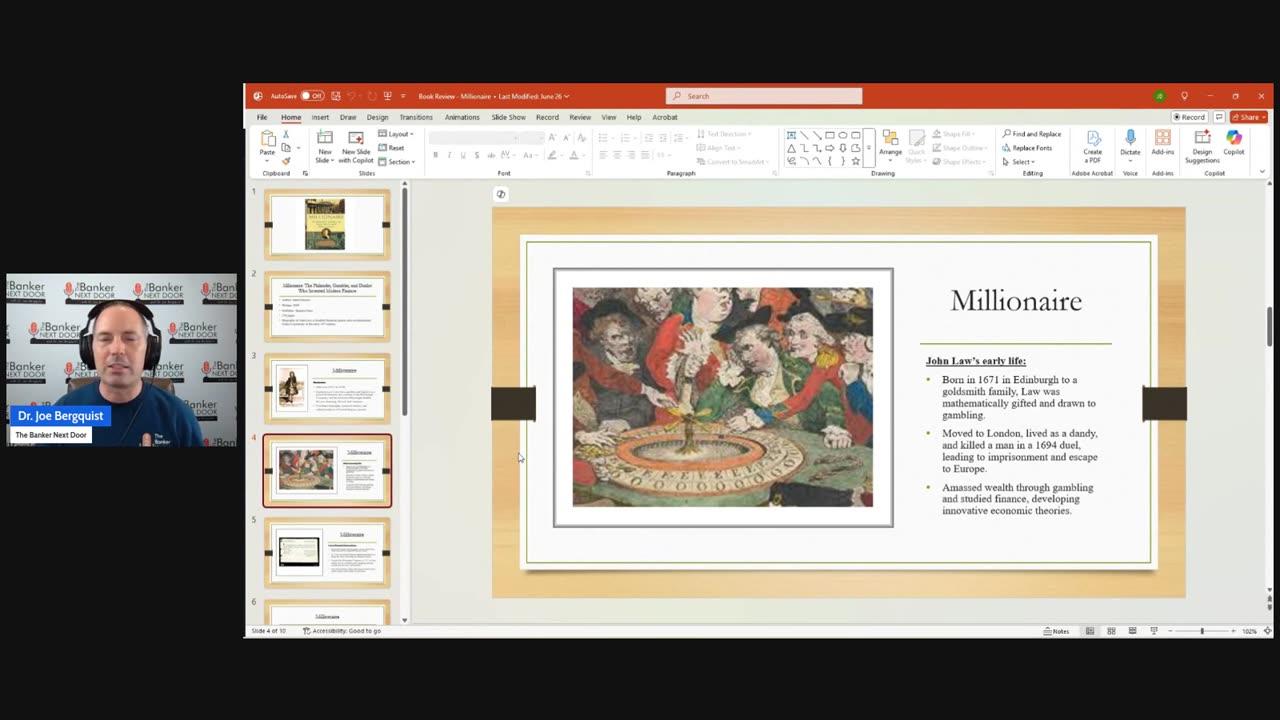Click the Clear All Formatting icon

point(580,136)
